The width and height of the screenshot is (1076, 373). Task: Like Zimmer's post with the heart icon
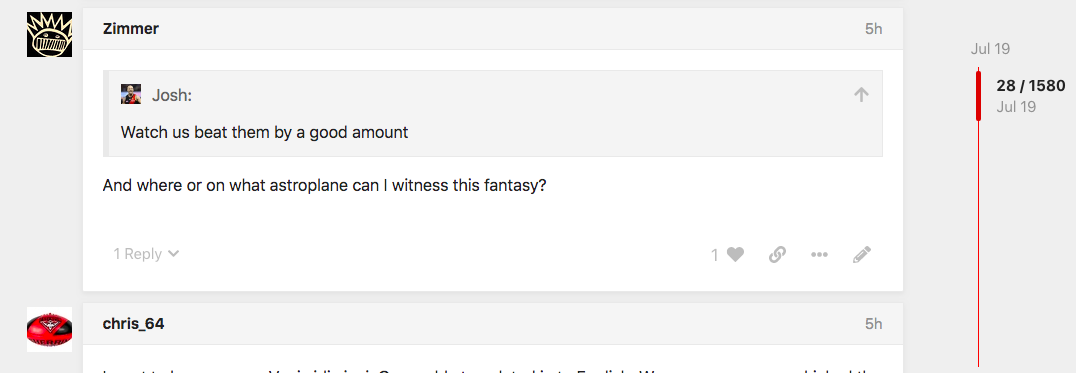(x=736, y=254)
